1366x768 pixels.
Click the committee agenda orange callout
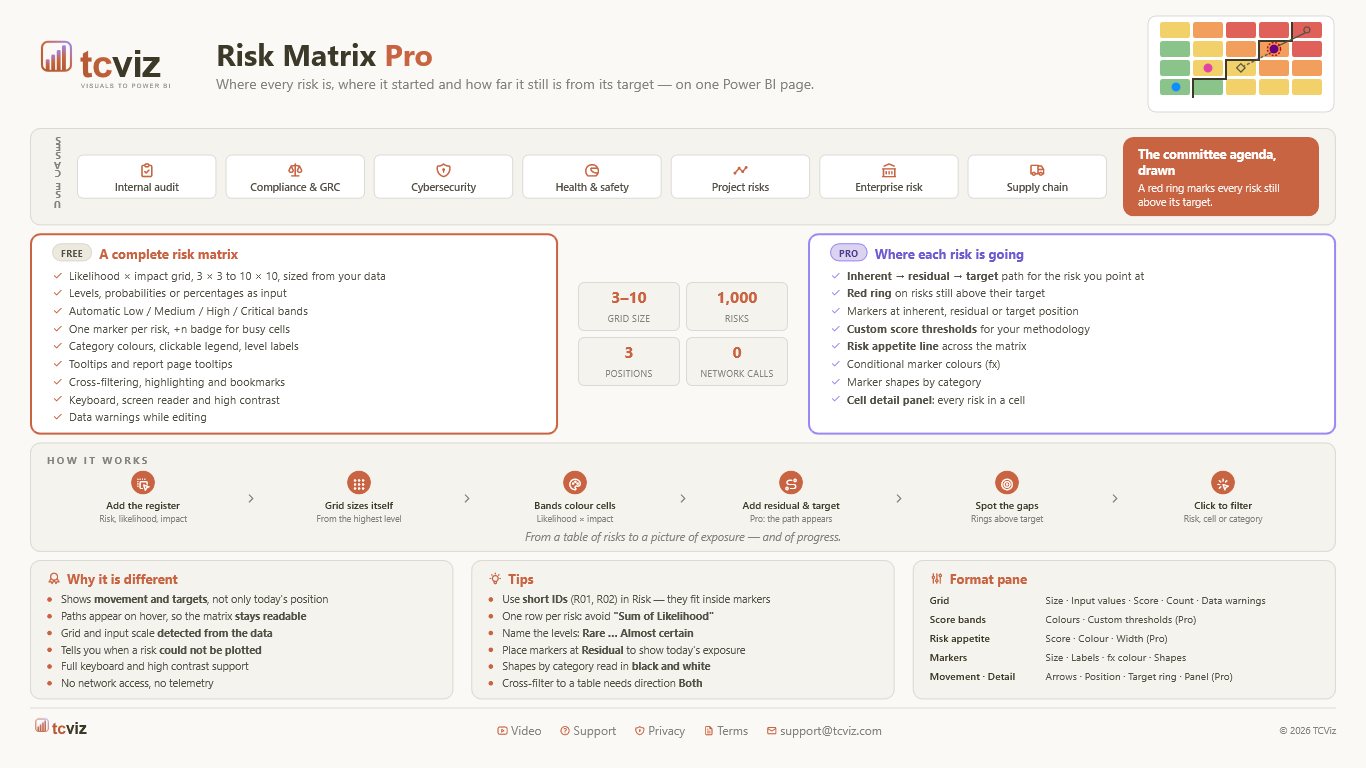point(1221,177)
